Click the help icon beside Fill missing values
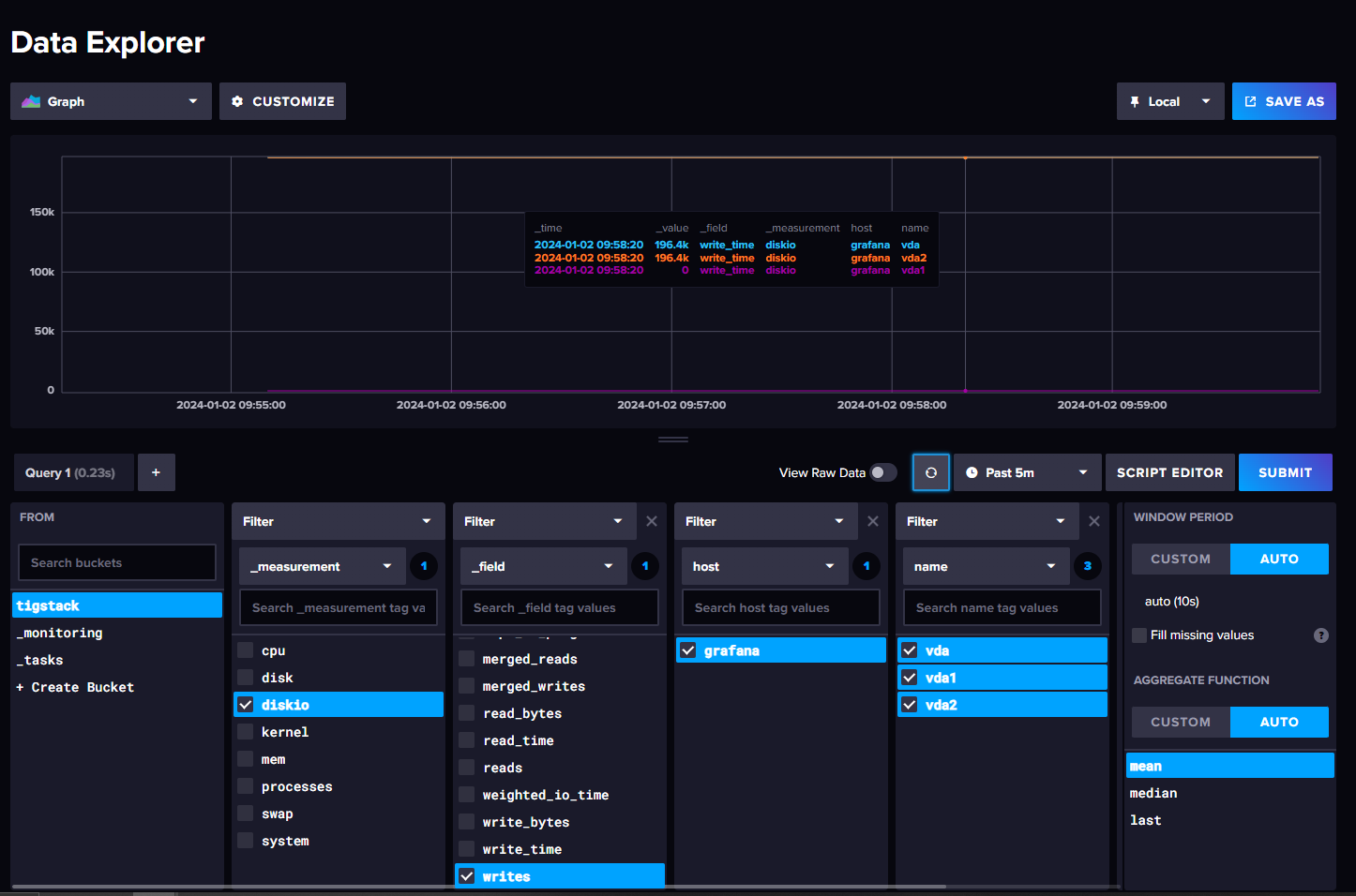Viewport: 1356px width, 896px height. (x=1321, y=635)
